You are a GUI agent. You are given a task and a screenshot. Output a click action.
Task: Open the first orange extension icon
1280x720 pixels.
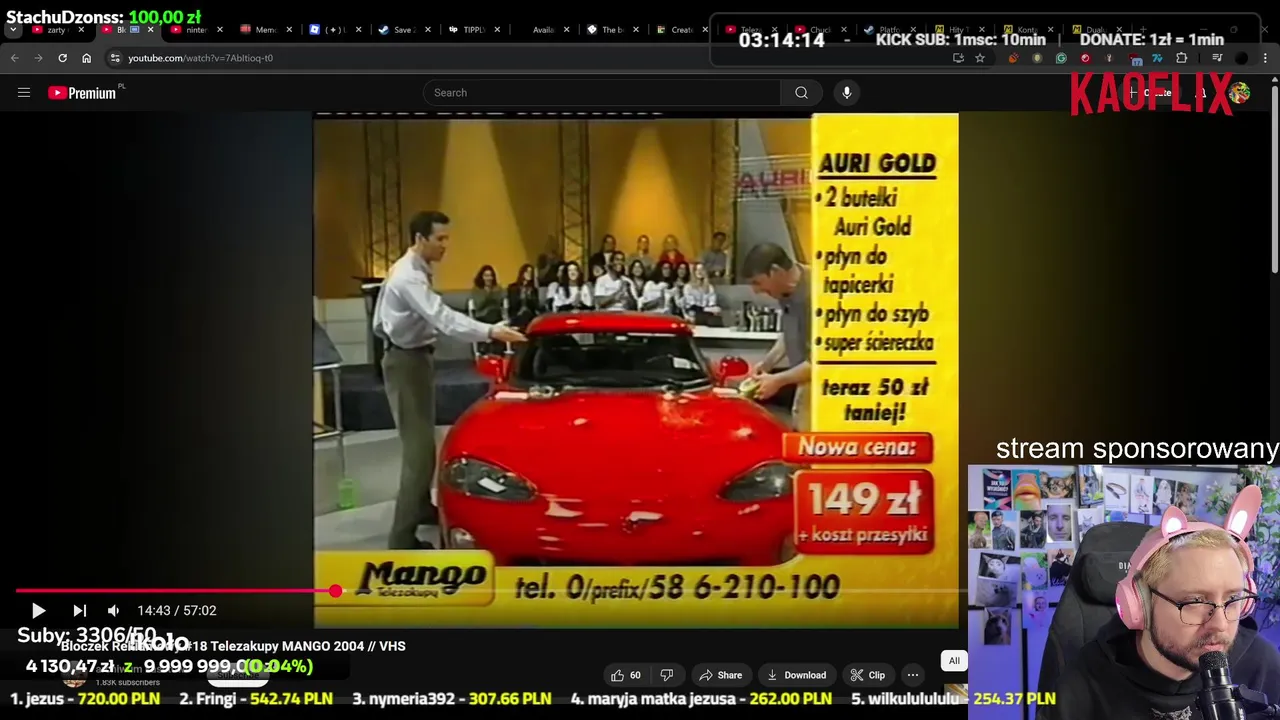coord(1013,58)
